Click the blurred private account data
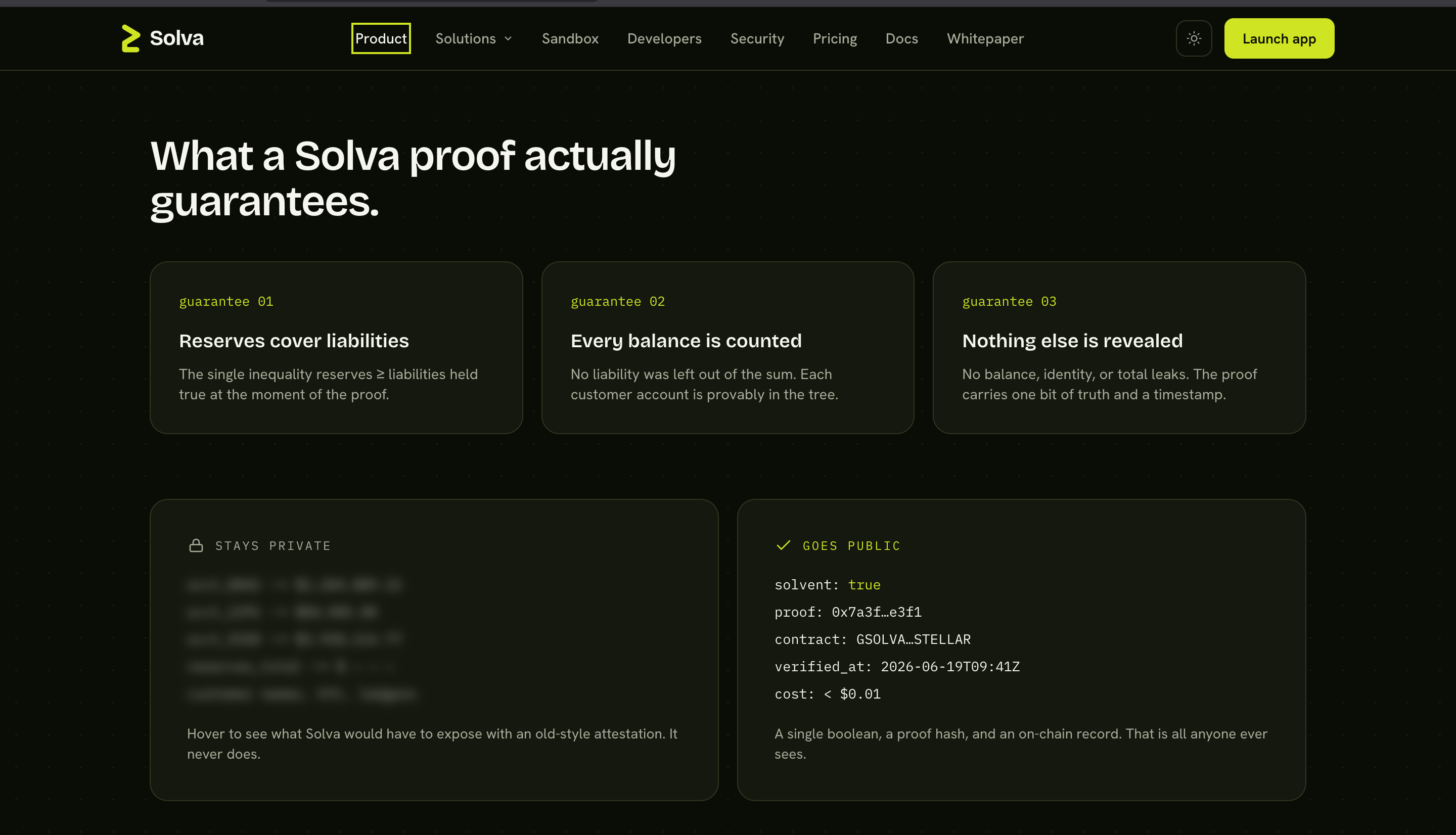The height and width of the screenshot is (835, 1456). pos(301,639)
